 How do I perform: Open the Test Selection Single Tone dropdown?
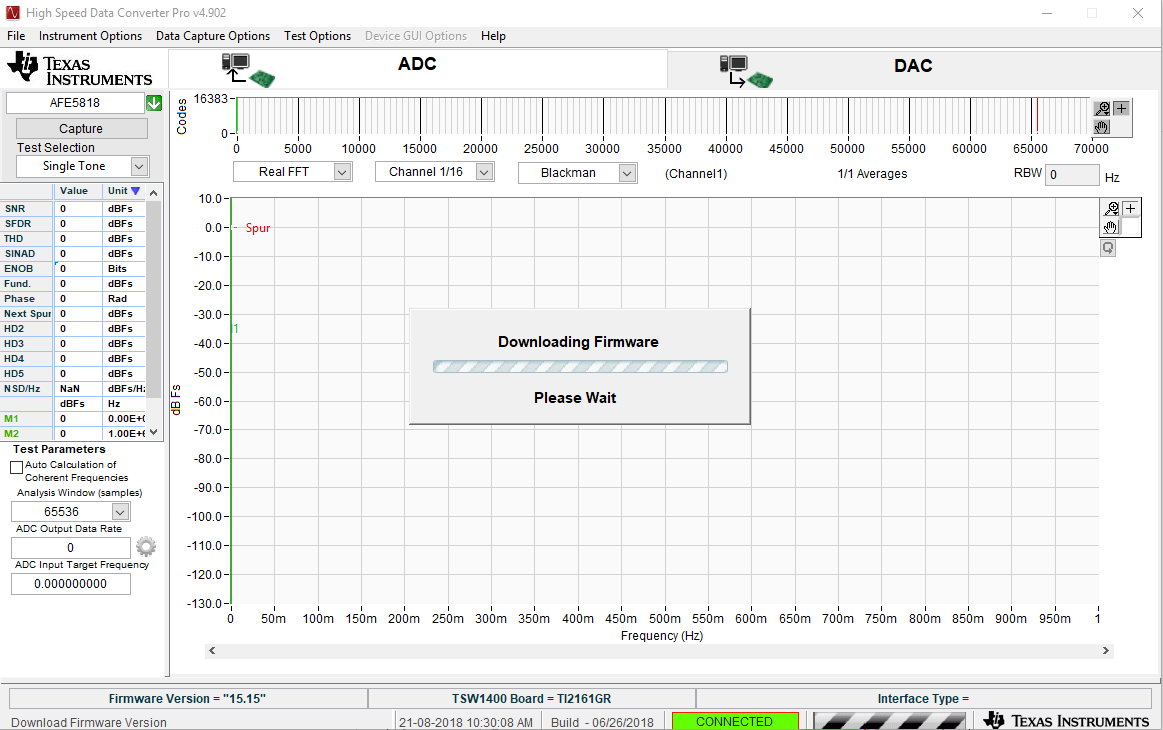point(139,166)
